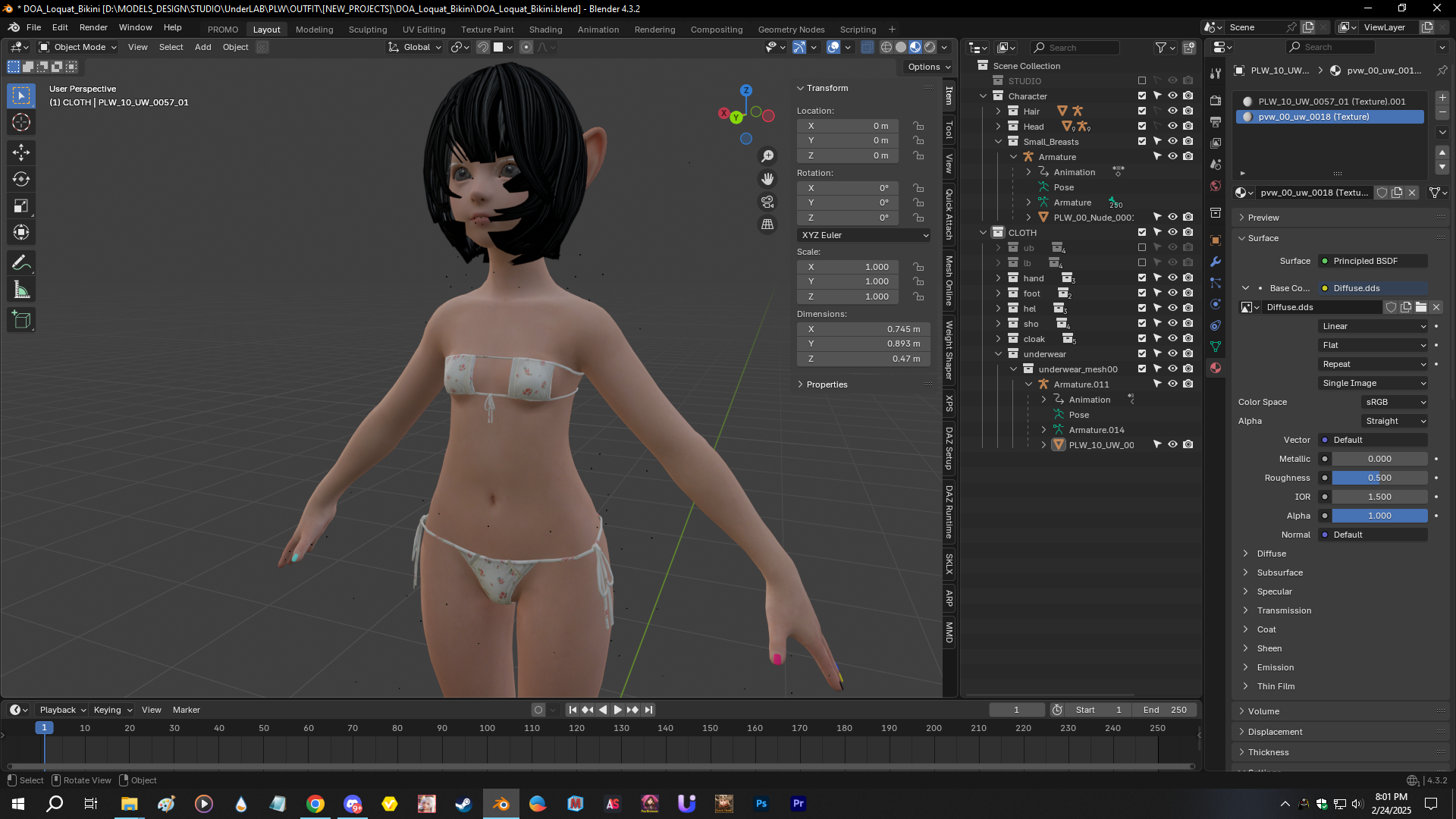The height and width of the screenshot is (819, 1456).
Task: Open the sRGB color space dropdown
Action: (x=1395, y=402)
